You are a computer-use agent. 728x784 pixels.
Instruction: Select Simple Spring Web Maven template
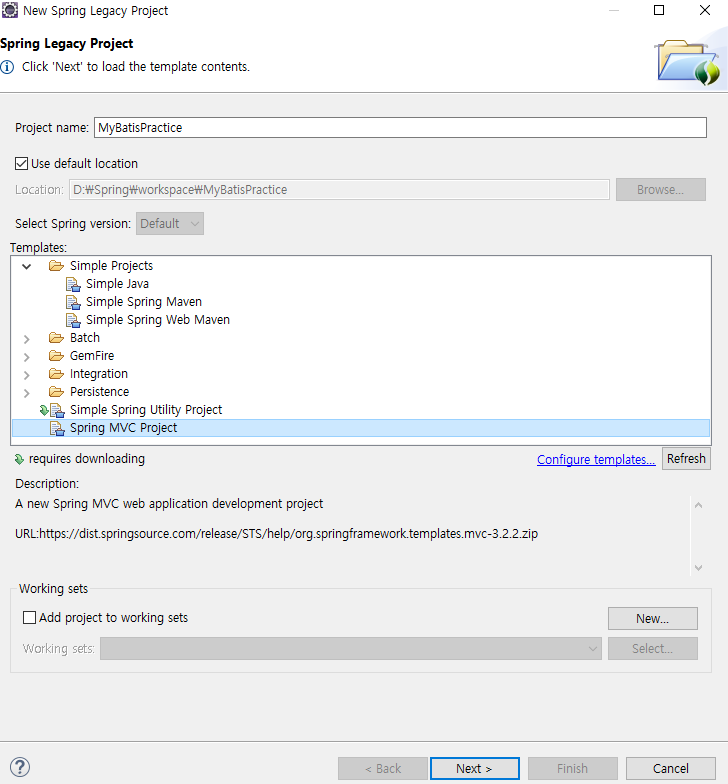(158, 320)
